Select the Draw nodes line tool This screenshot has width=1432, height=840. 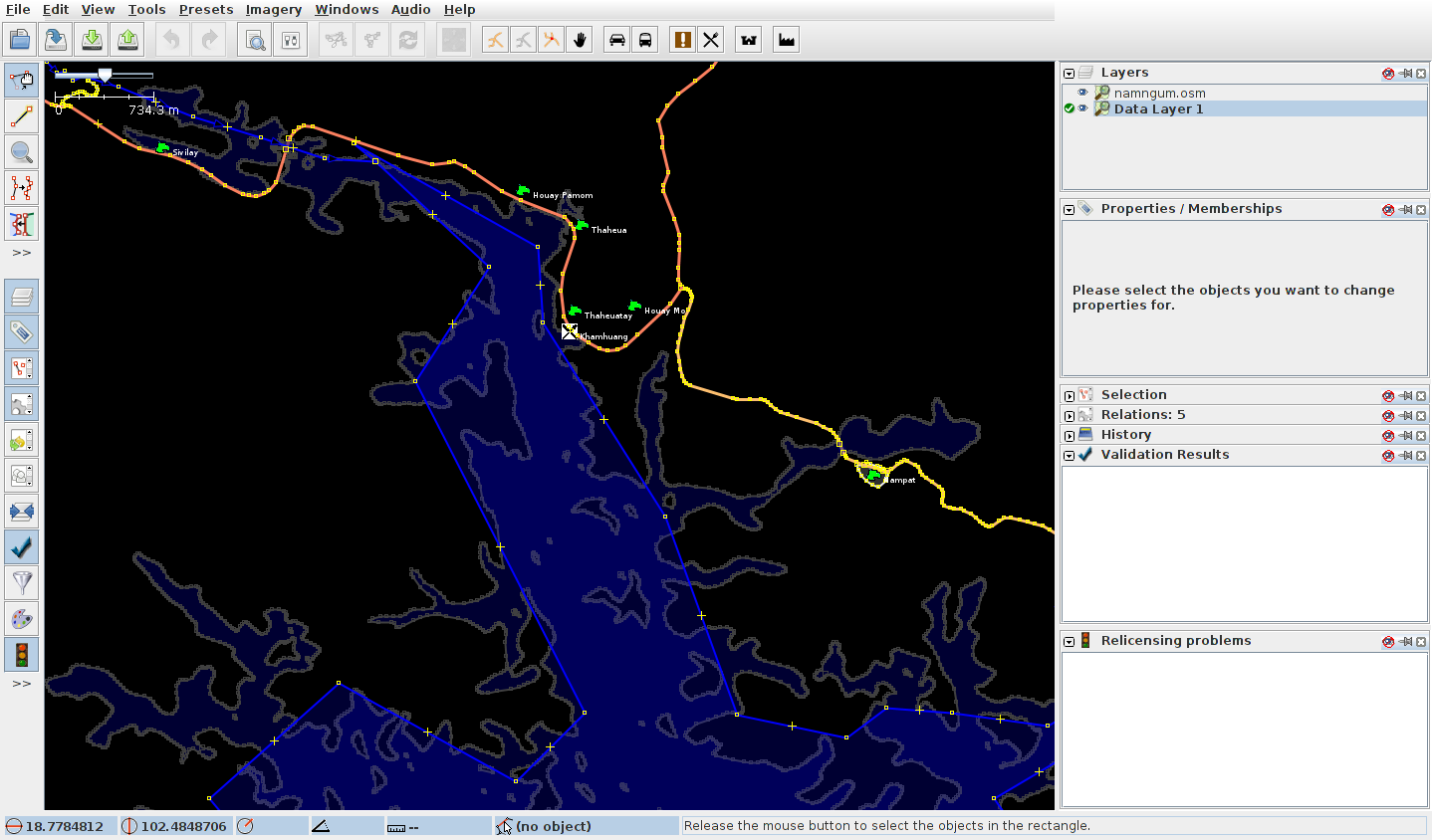pyautogui.click(x=22, y=116)
